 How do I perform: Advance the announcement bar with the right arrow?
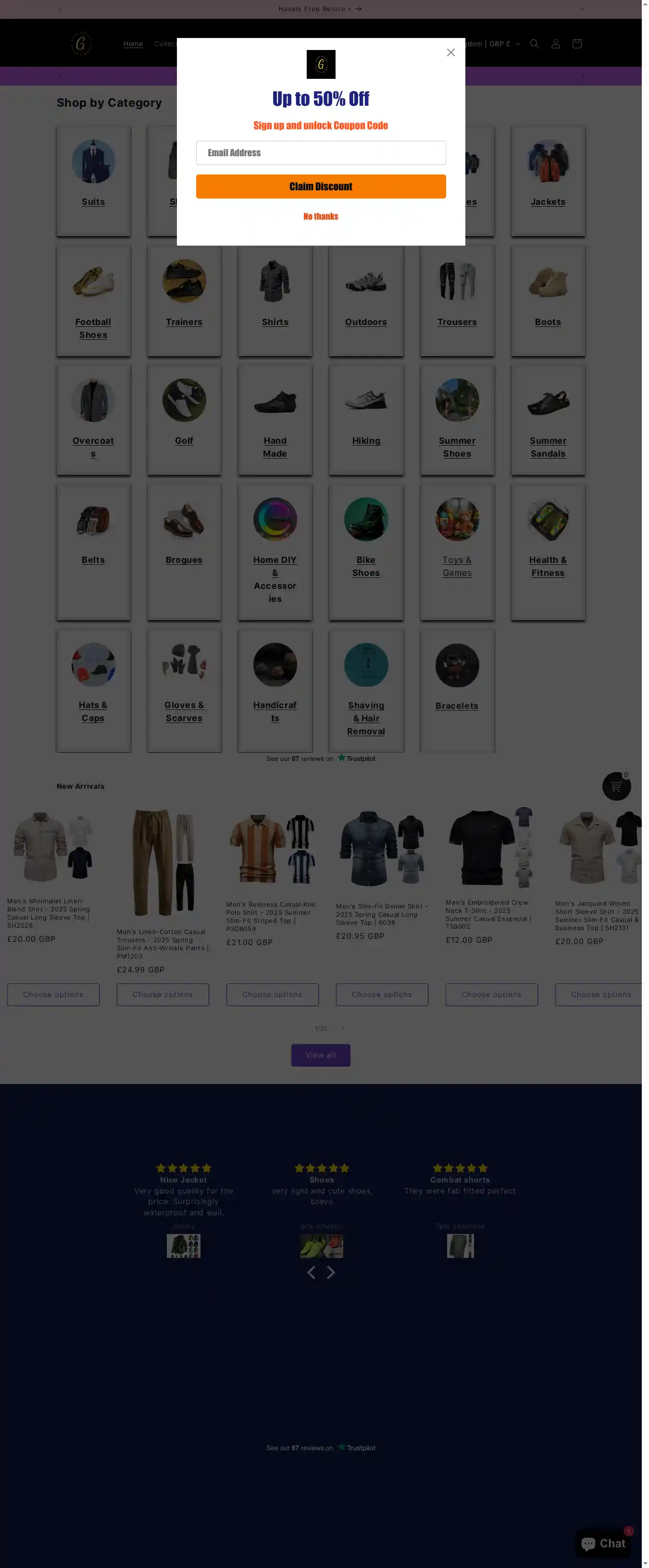click(x=581, y=9)
